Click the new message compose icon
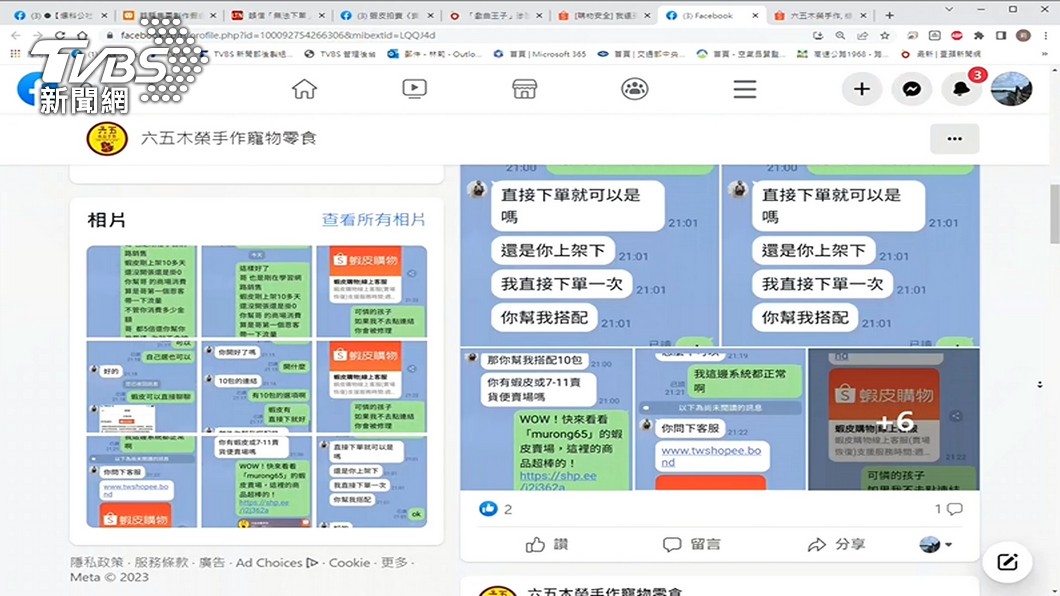The height and width of the screenshot is (596, 1060). tap(1007, 562)
